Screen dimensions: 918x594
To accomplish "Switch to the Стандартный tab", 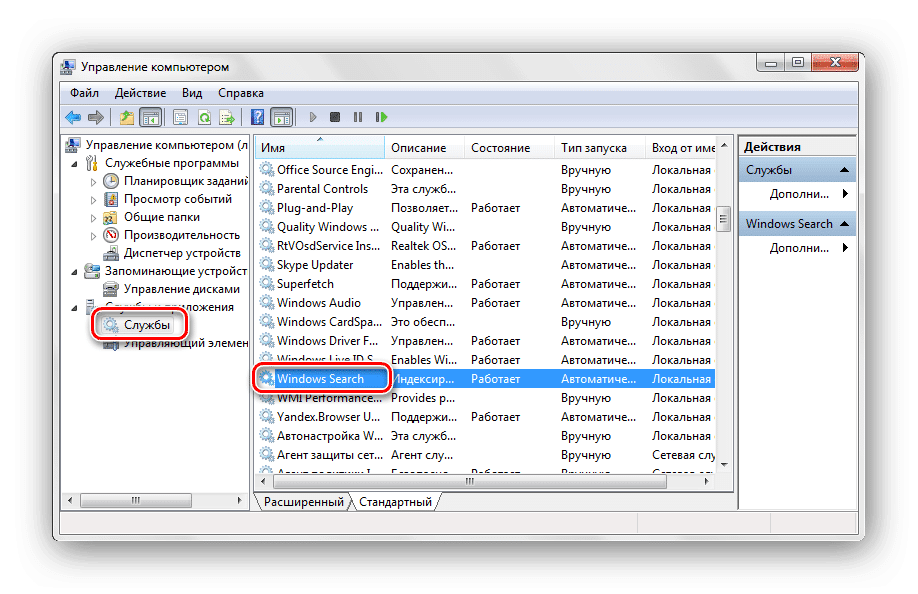I will point(395,502).
